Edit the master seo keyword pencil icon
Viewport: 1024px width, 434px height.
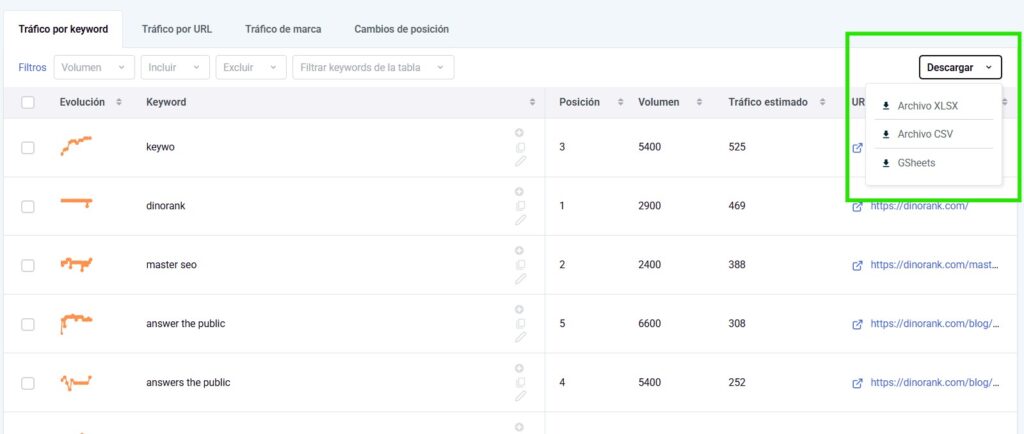click(520, 279)
